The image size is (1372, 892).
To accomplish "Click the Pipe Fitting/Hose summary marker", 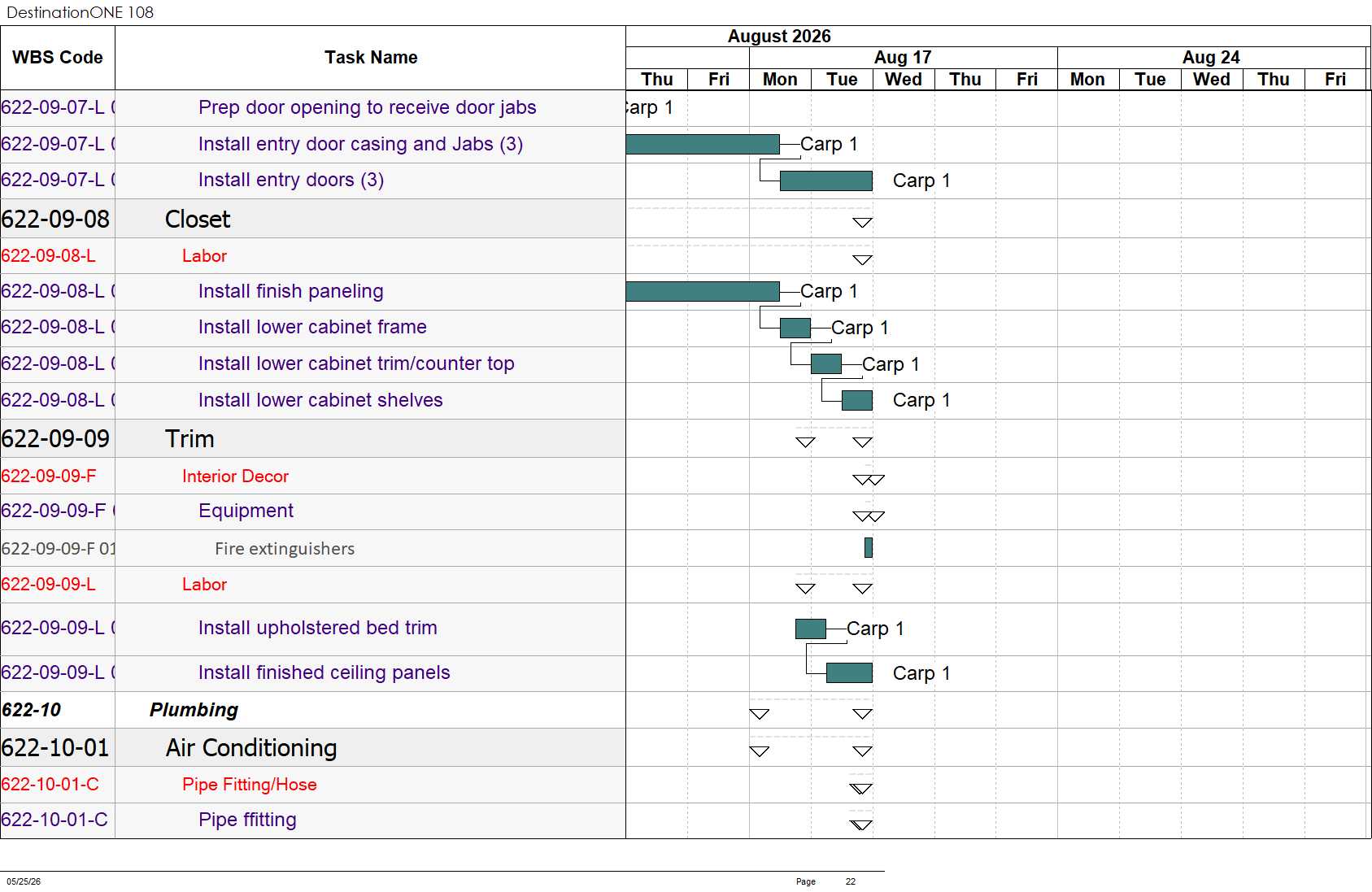I will coord(861,789).
